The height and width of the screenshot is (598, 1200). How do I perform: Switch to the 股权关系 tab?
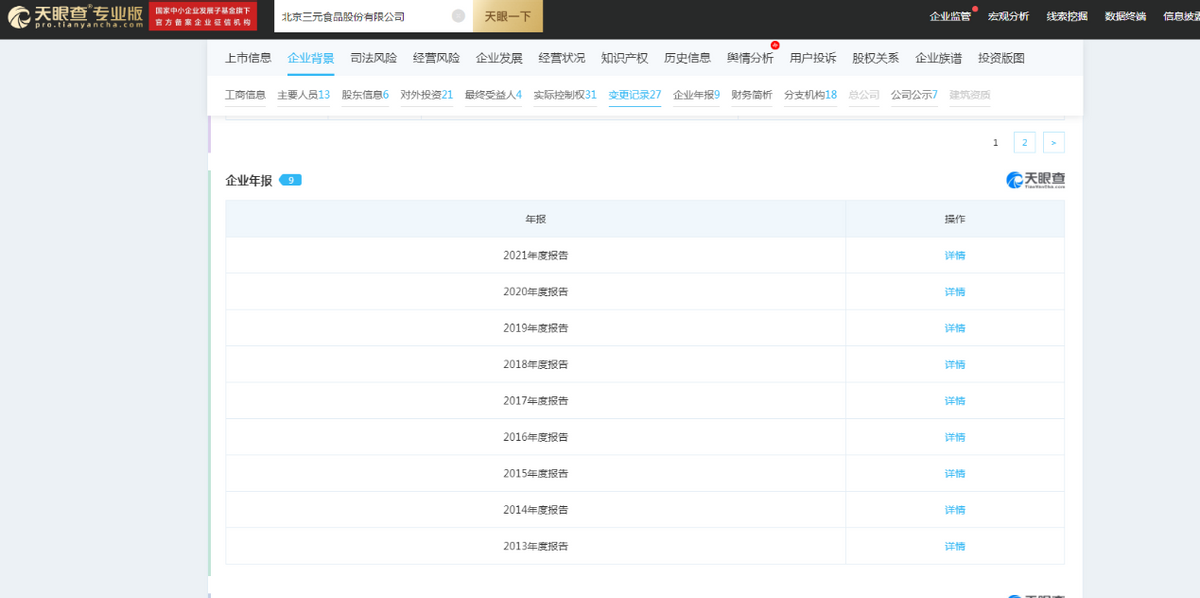876,58
